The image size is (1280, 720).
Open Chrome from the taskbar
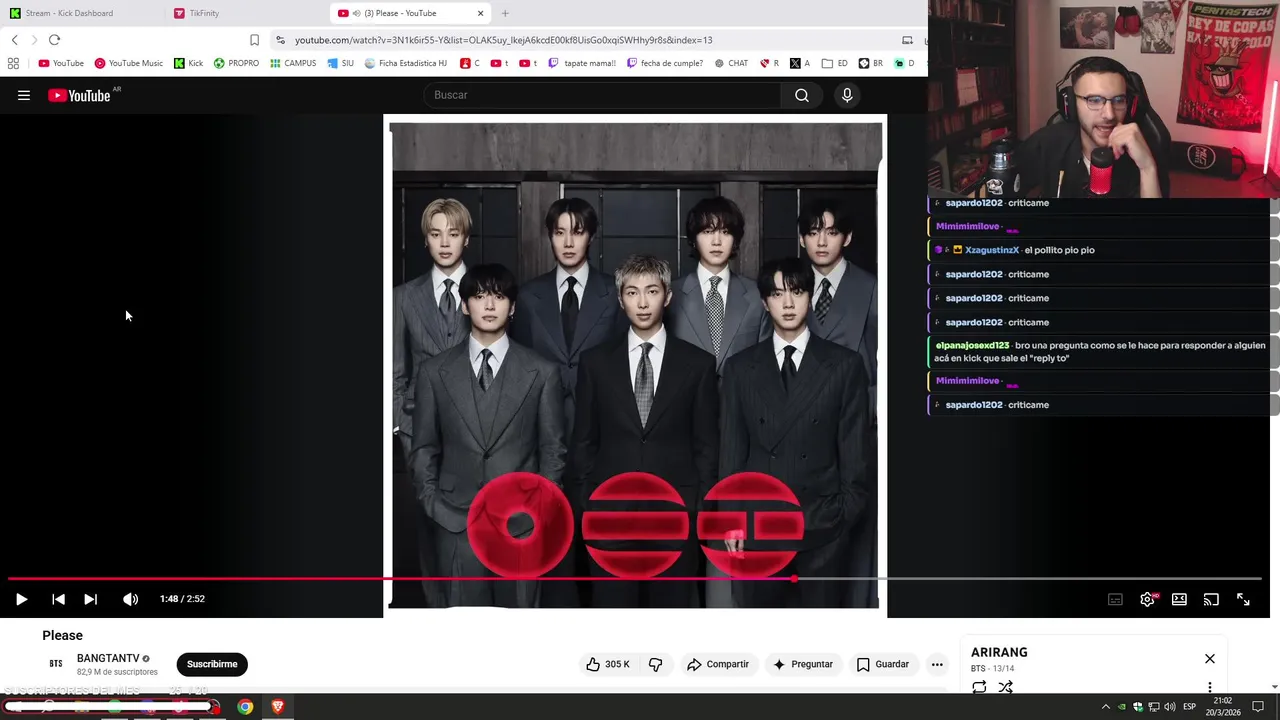click(x=245, y=707)
